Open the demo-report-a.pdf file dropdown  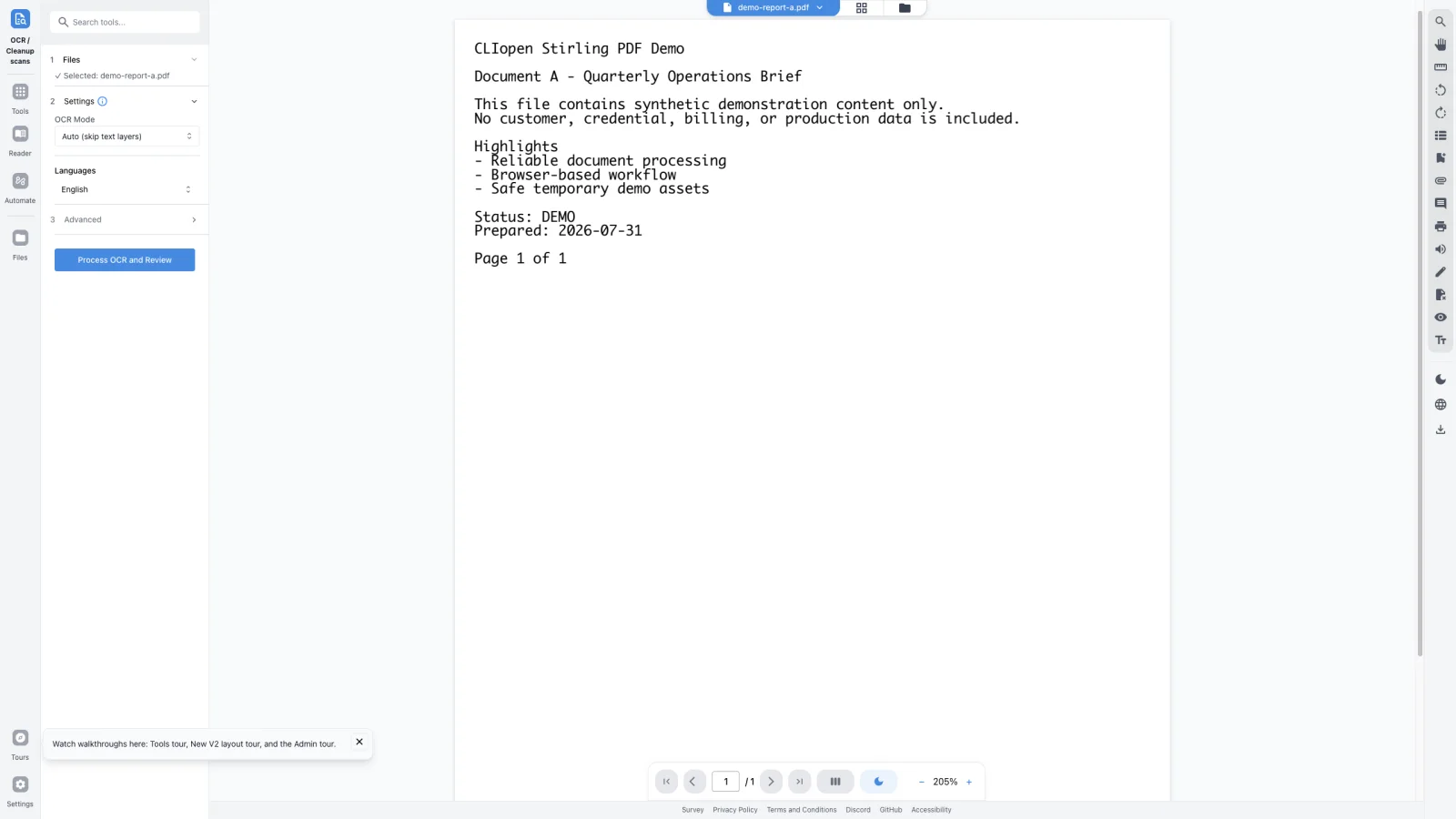coord(773,7)
